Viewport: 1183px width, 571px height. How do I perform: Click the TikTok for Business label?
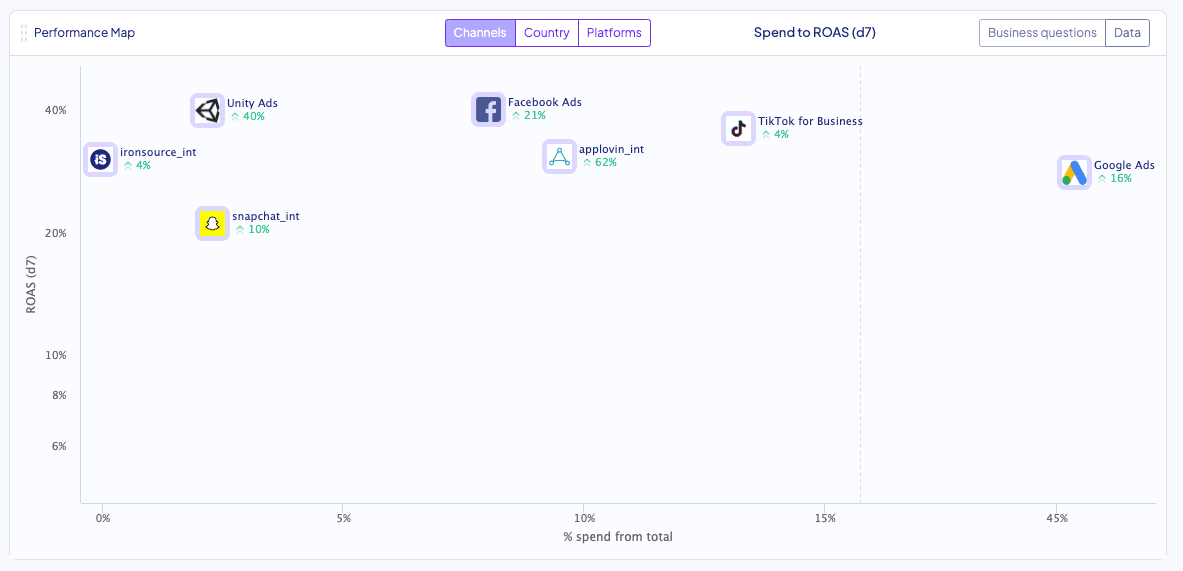pos(810,121)
